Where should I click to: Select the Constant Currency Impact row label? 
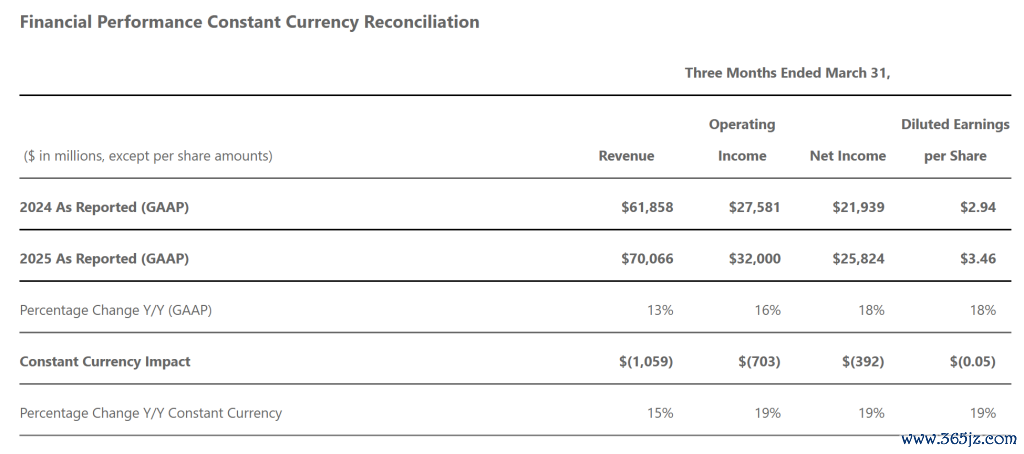(x=105, y=361)
